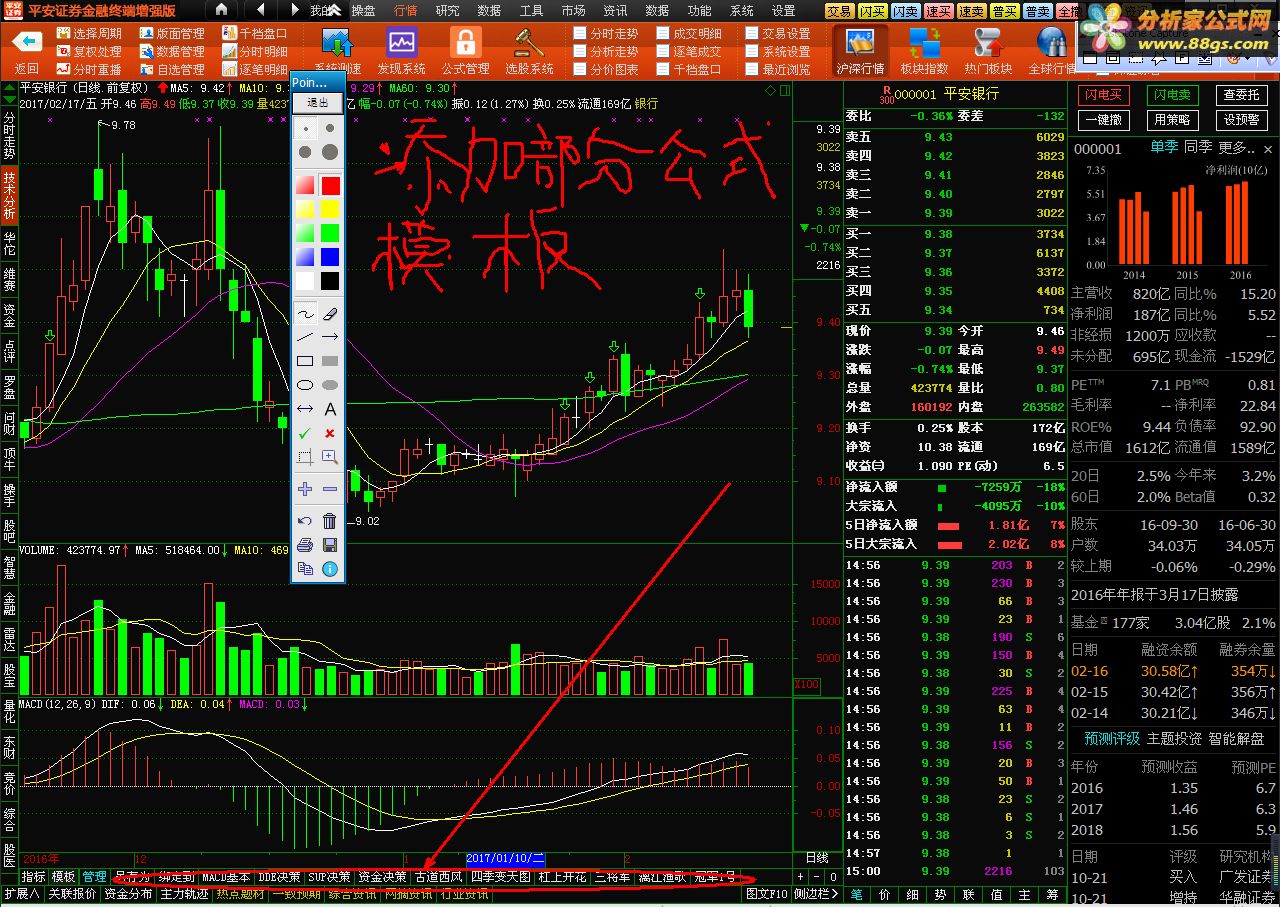
Task: Toggle 分析走势 checkbox in toolbar
Action: pyautogui.click(x=580, y=51)
